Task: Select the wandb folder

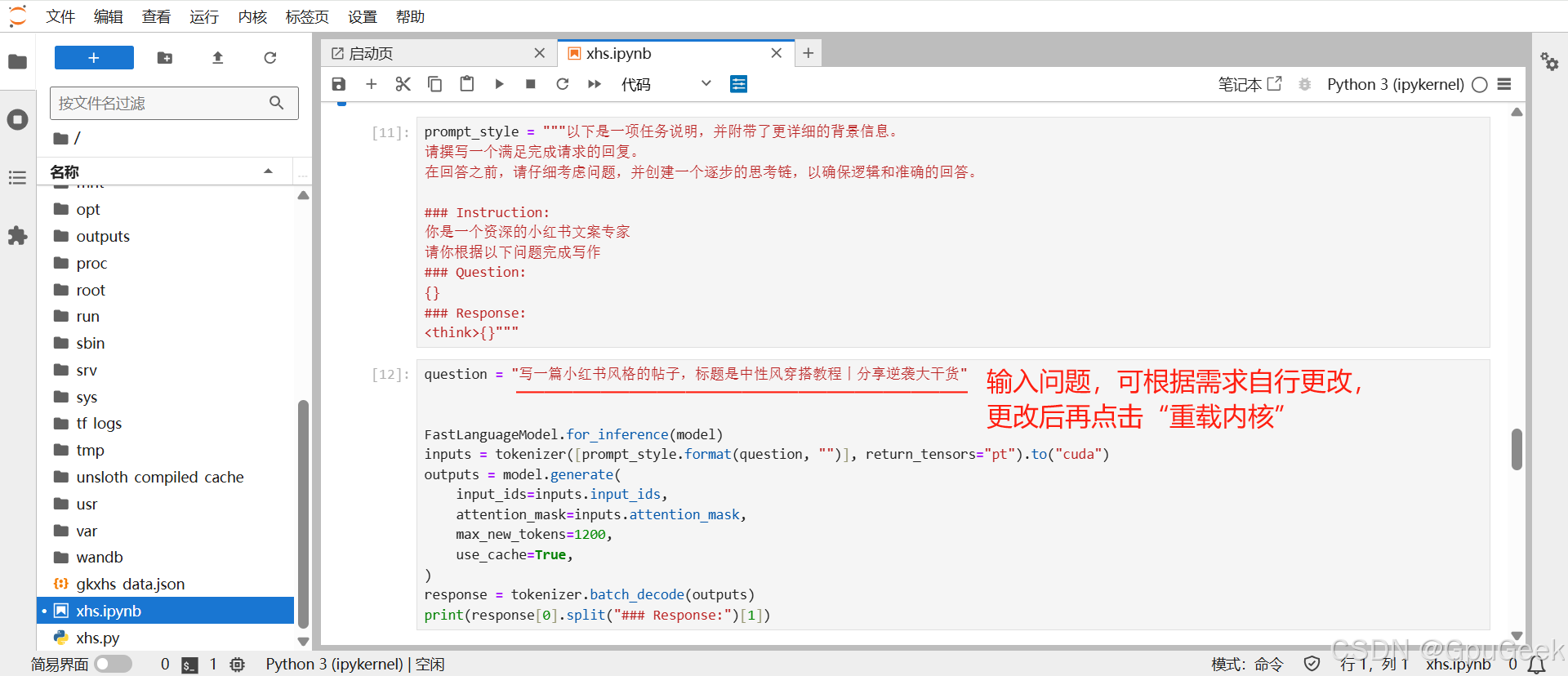Action: pos(167,557)
